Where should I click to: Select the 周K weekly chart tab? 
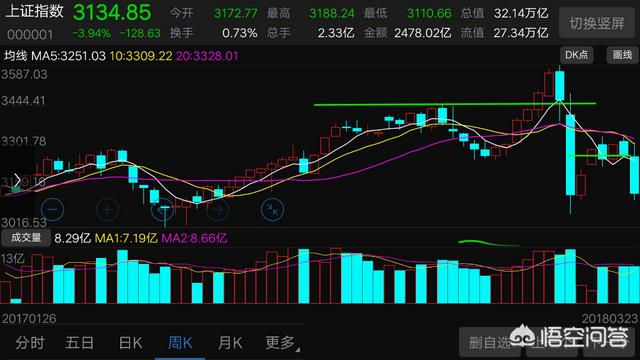coord(180,342)
